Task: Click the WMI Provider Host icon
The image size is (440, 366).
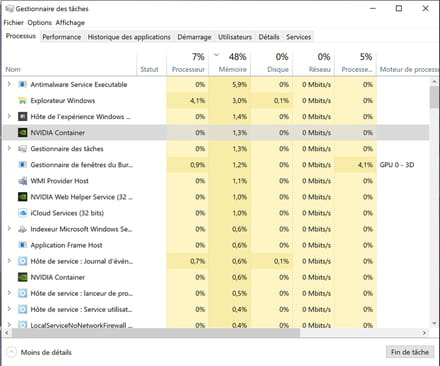Action: point(22,181)
